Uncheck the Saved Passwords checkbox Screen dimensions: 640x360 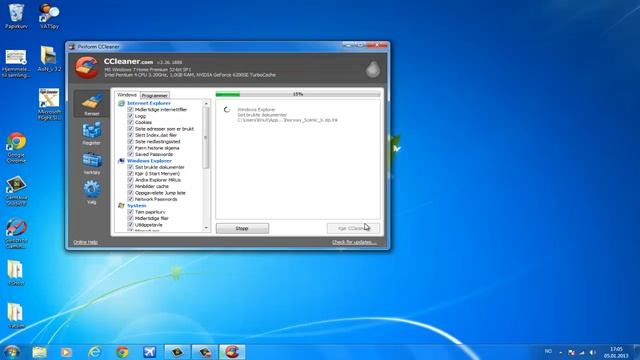tap(131, 154)
